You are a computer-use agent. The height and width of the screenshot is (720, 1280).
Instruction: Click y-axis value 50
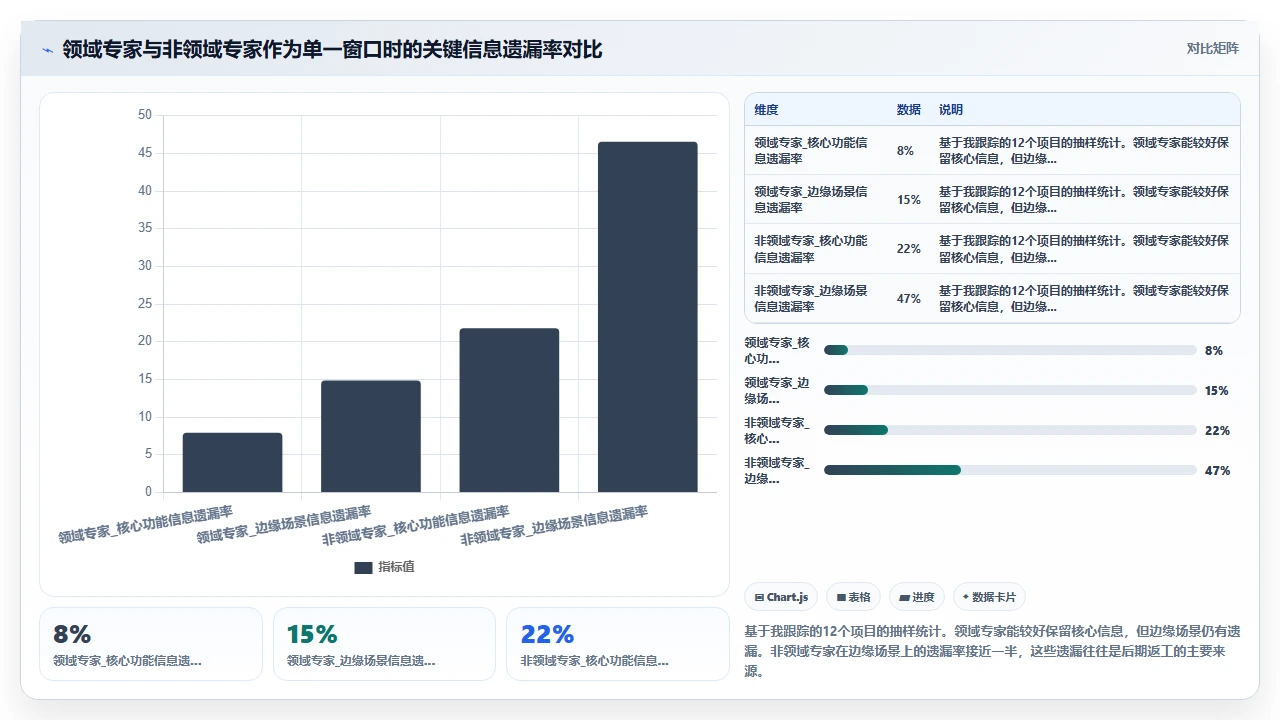tap(145, 115)
